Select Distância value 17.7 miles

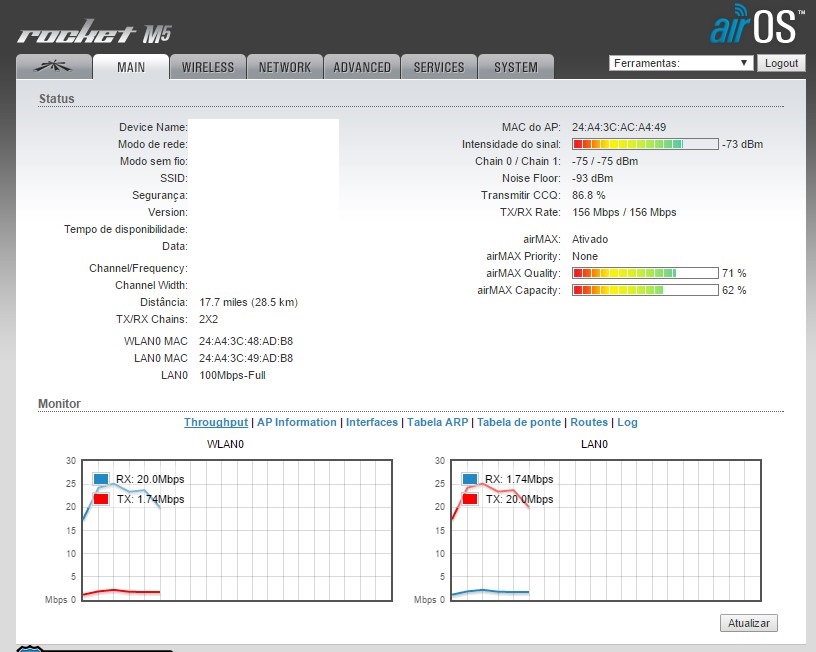pos(248,302)
